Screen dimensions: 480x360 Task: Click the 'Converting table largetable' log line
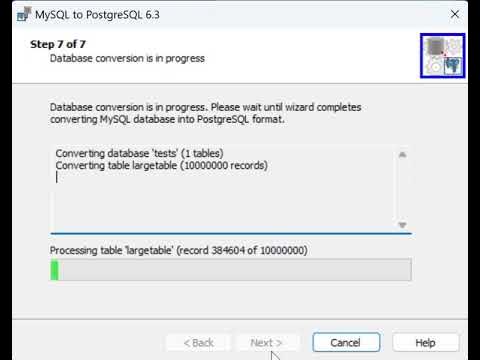[x=162, y=166]
